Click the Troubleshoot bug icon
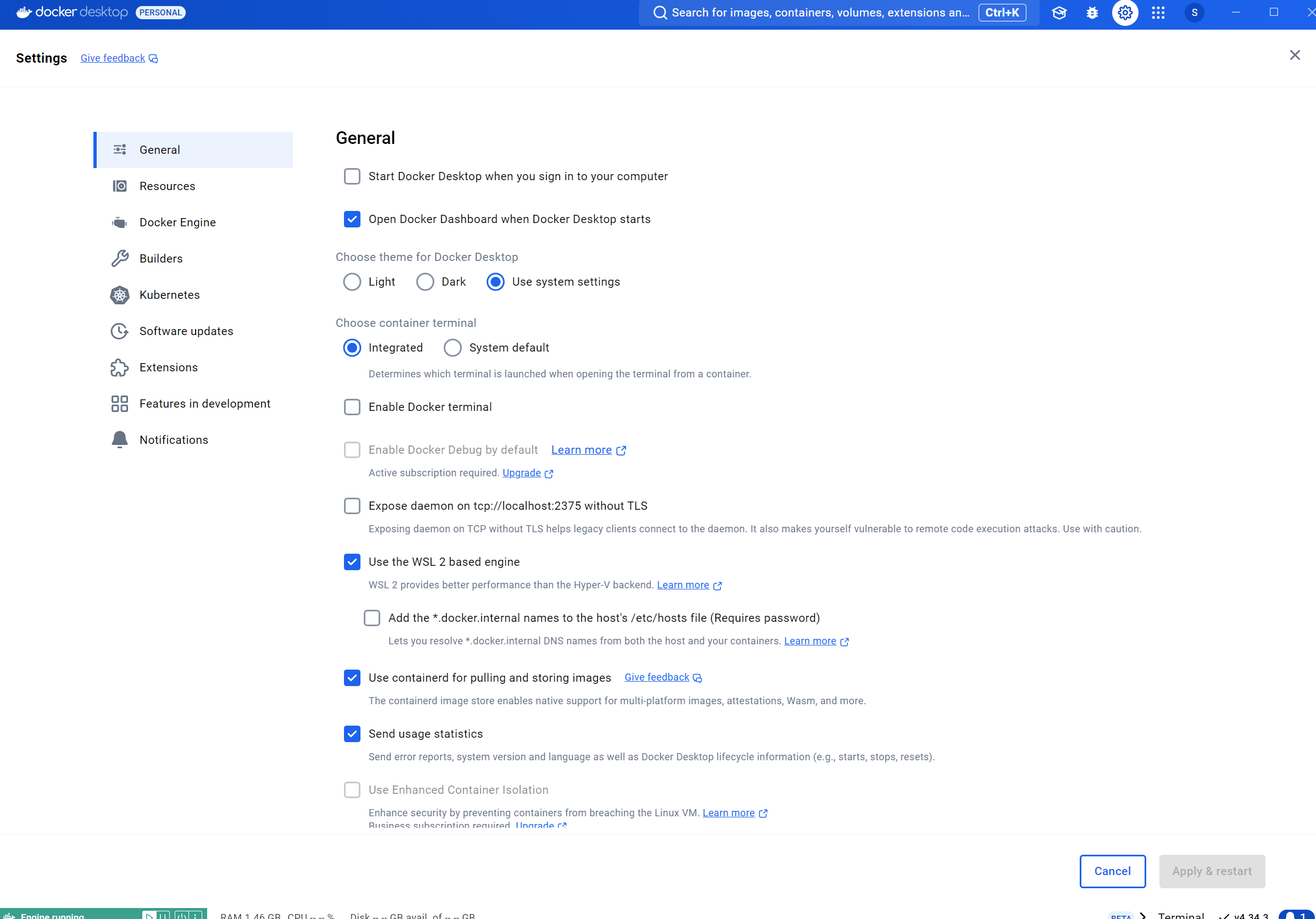The image size is (1316, 919). click(1092, 13)
